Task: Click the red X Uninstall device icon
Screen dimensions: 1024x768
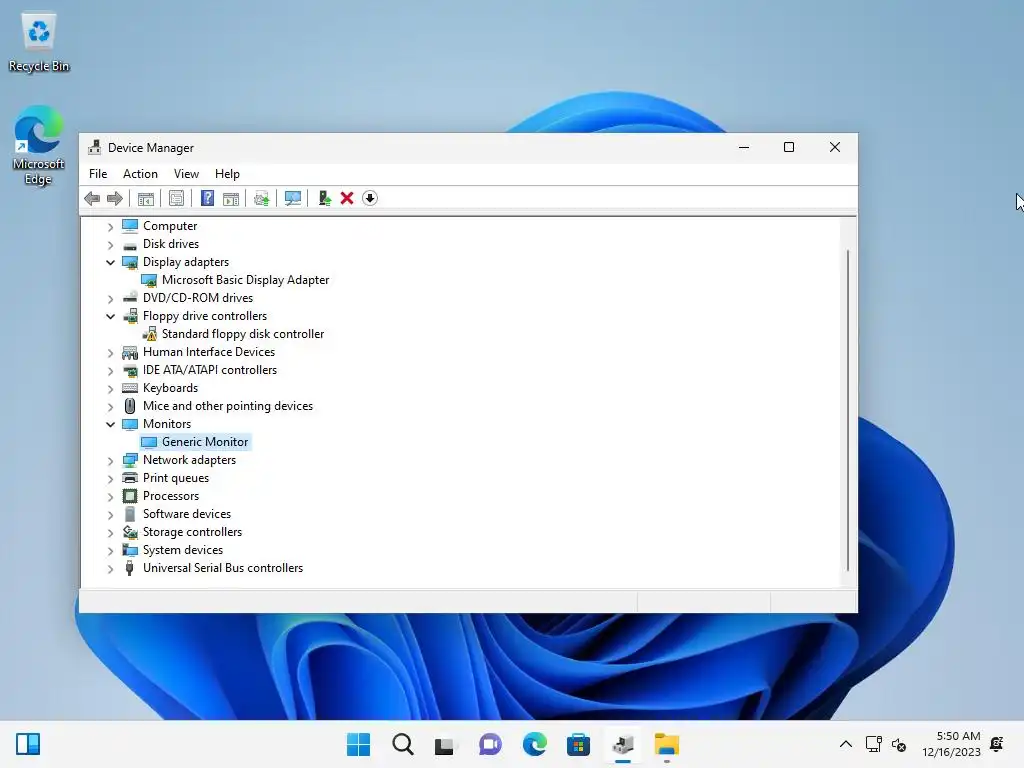Action: click(x=347, y=199)
